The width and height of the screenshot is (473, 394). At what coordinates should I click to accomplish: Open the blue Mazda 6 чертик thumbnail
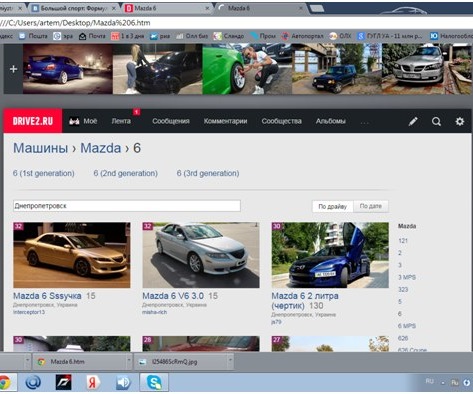tap(330, 255)
